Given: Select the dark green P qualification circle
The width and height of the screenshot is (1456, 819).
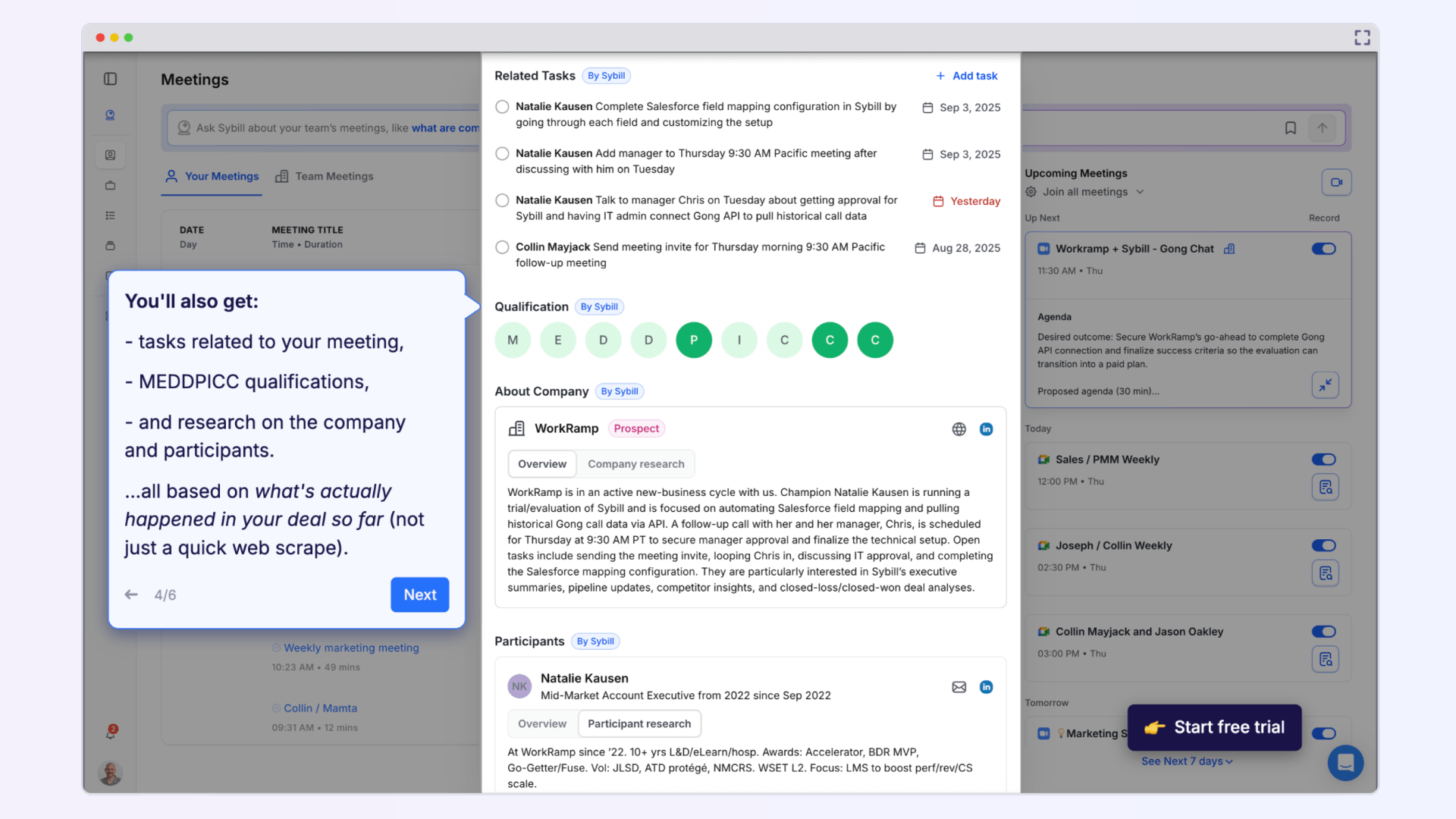Looking at the screenshot, I should [x=694, y=340].
